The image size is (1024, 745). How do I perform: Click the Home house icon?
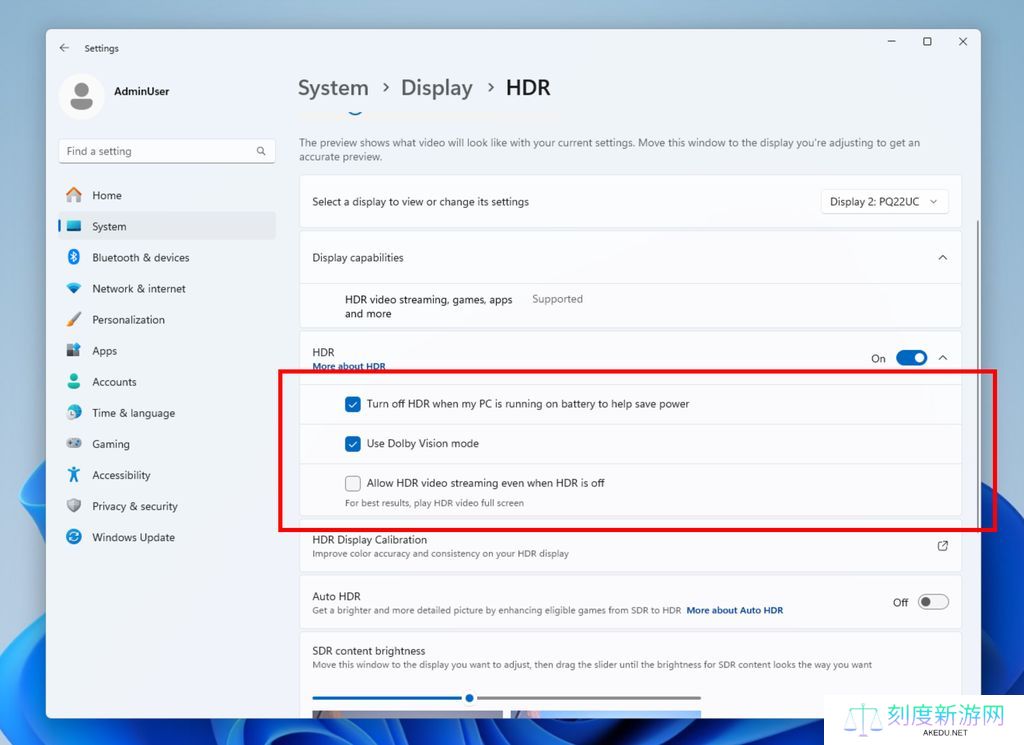pyautogui.click(x=74, y=195)
